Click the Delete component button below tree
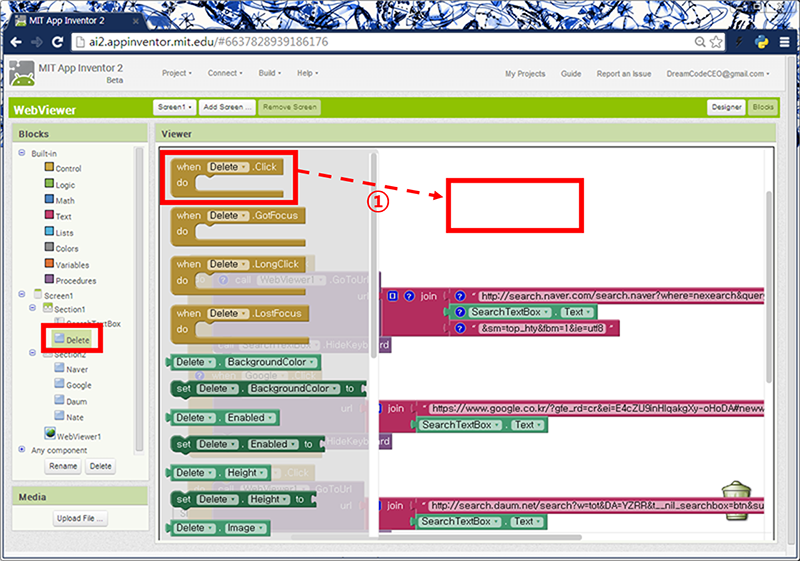Viewport: 800px width, 561px height. coord(100,466)
